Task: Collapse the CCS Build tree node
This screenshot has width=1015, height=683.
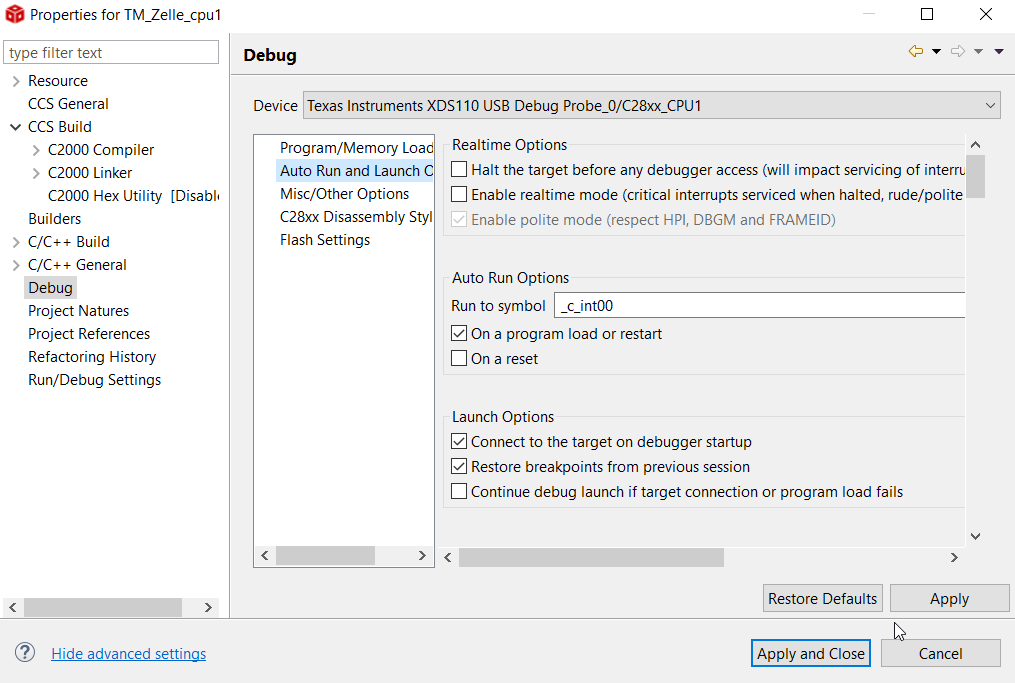Action: 15,127
